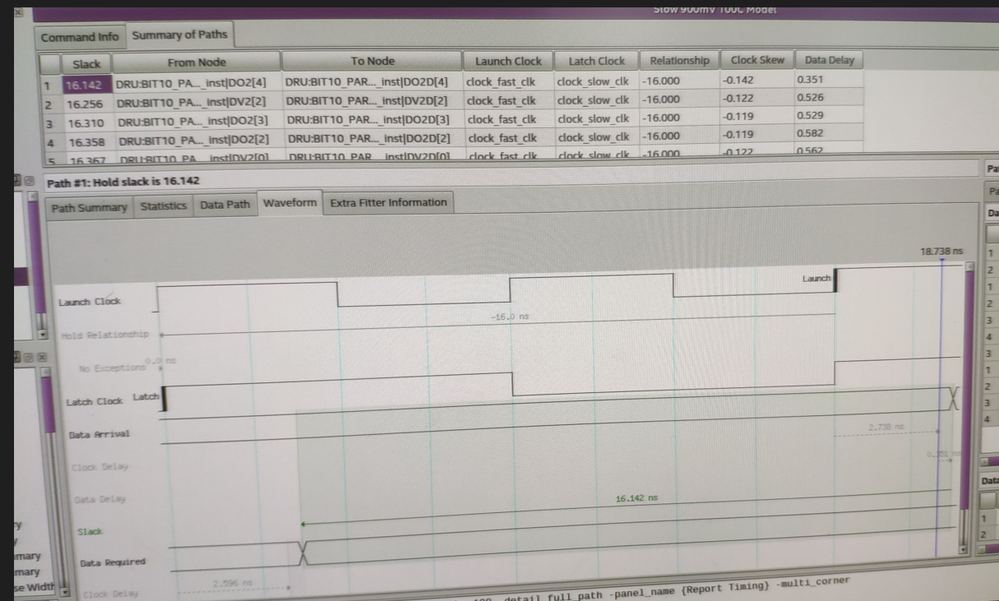Click the Data Required waveform label
999x601 pixels.
coord(112,562)
